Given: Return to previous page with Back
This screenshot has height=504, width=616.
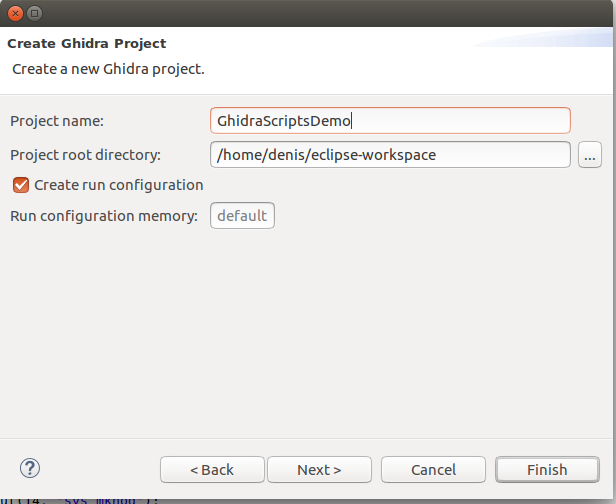Looking at the screenshot, I should coord(212,470).
